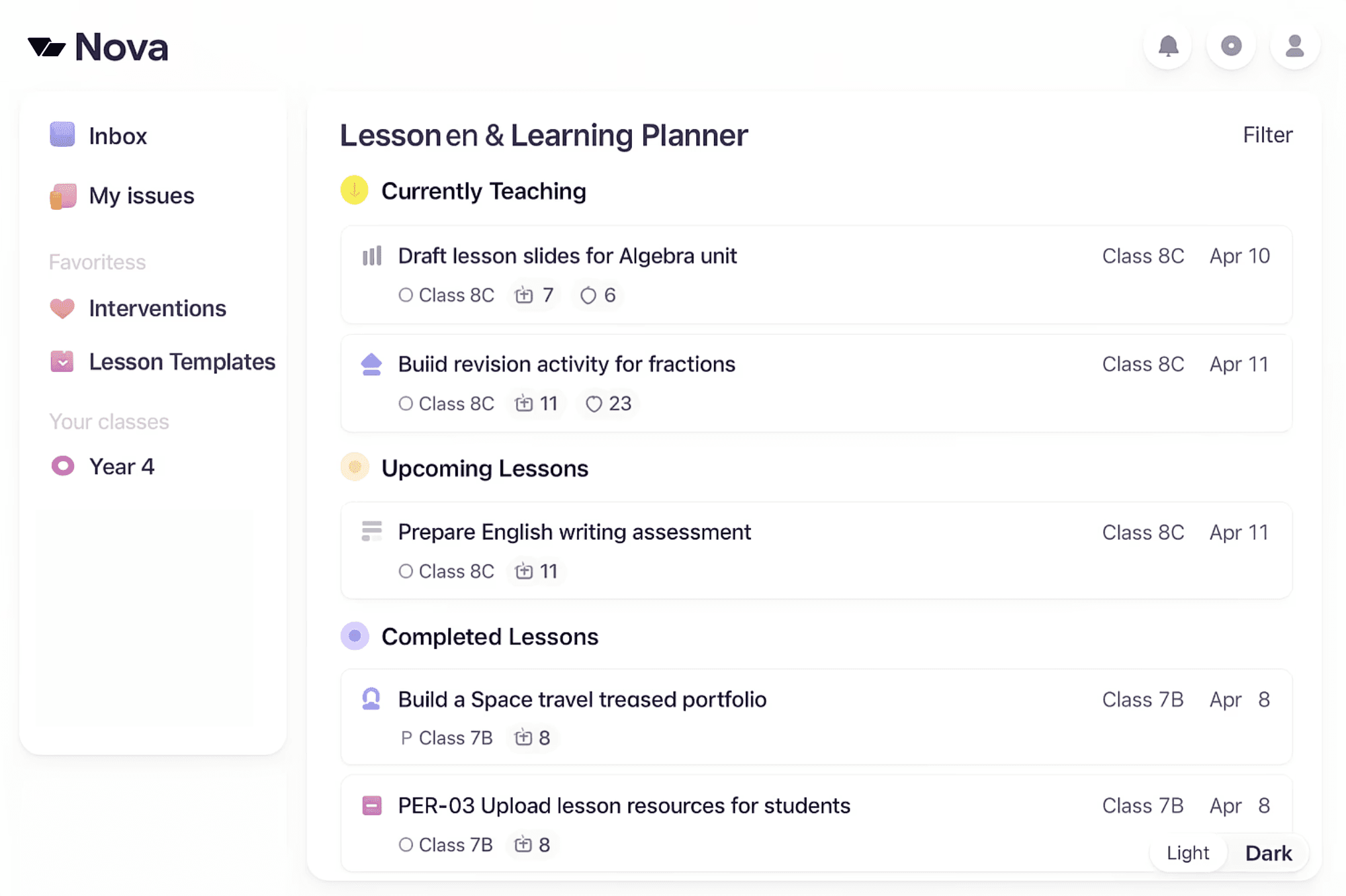
Task: Switch to Dark theme
Action: coord(1268,853)
